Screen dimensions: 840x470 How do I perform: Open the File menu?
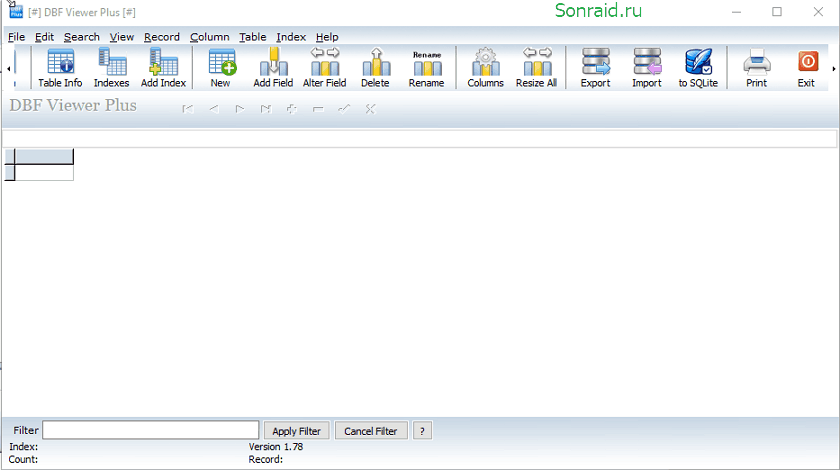pyautogui.click(x=16, y=37)
